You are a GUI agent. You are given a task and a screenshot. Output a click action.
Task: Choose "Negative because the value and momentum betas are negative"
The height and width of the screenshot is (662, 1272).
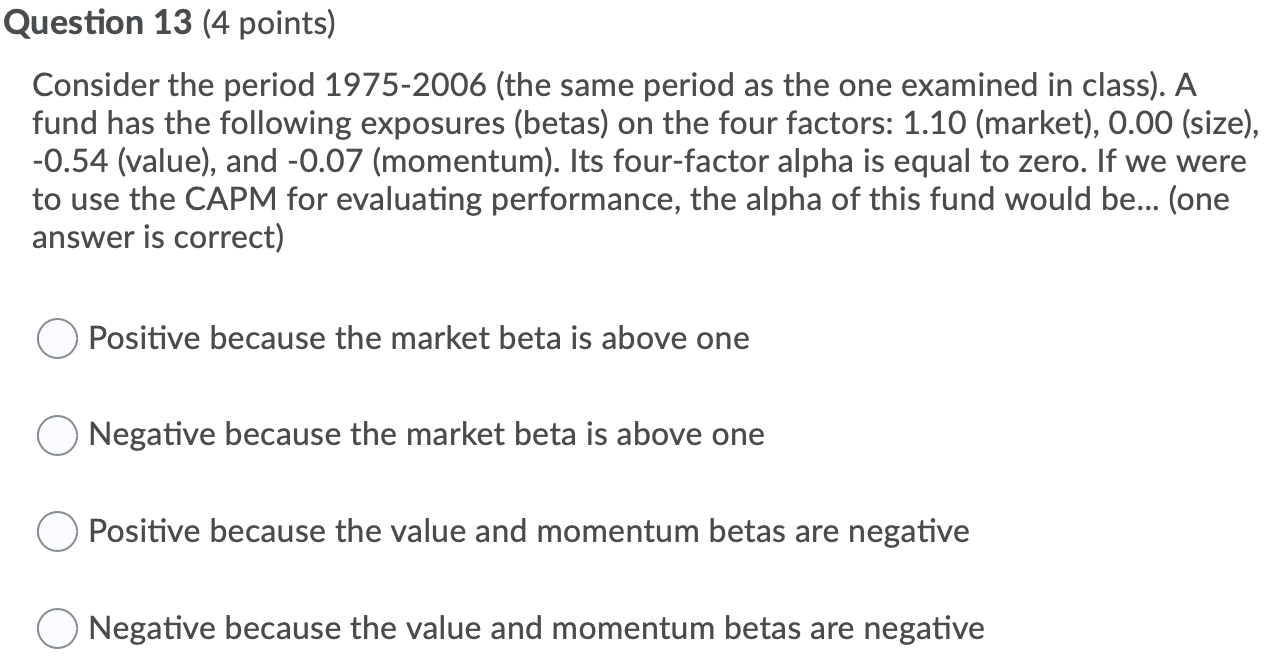click(535, 629)
